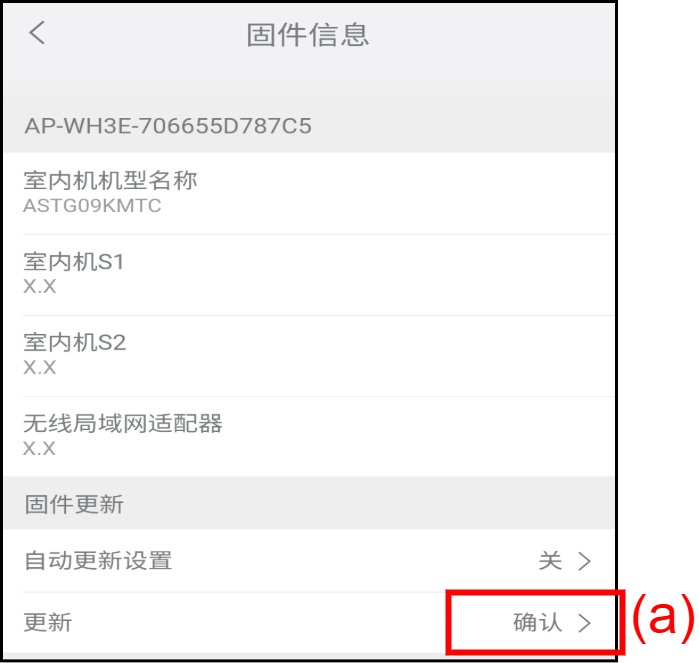Click the 确认 text in the red box
Viewport: 699px width, 663px height.
pos(537,622)
